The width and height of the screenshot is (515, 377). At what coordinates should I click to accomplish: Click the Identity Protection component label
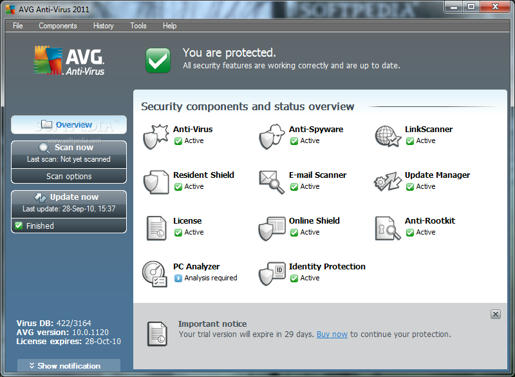(x=327, y=266)
